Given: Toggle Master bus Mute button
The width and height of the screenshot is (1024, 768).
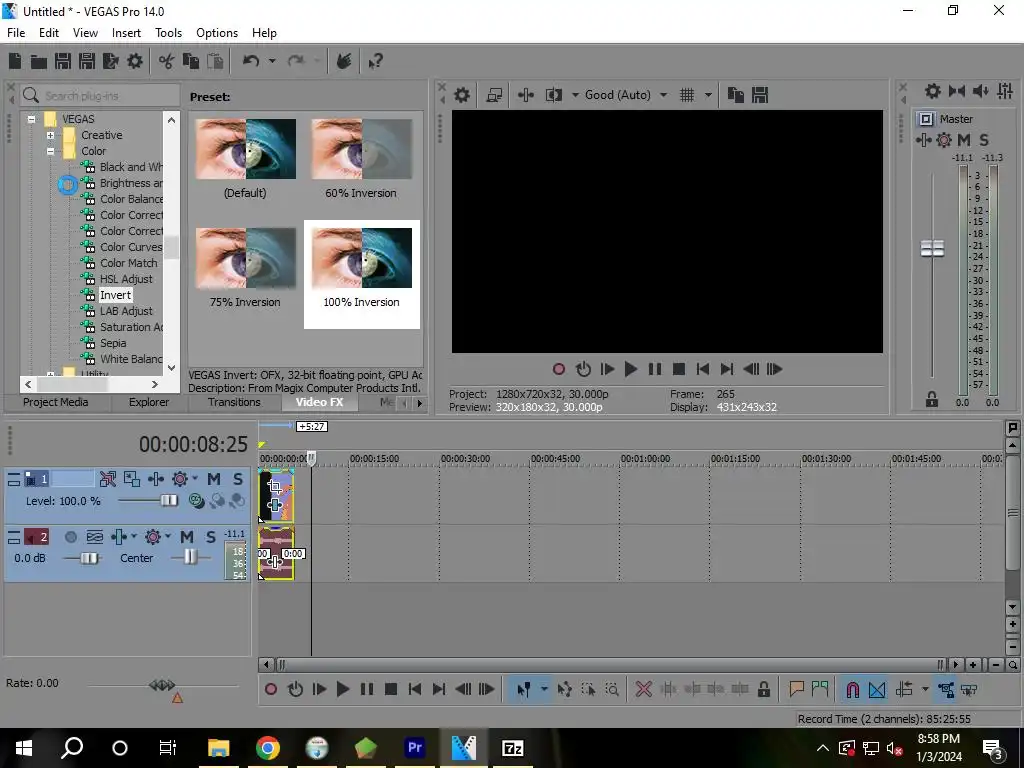Looking at the screenshot, I should point(964,140).
